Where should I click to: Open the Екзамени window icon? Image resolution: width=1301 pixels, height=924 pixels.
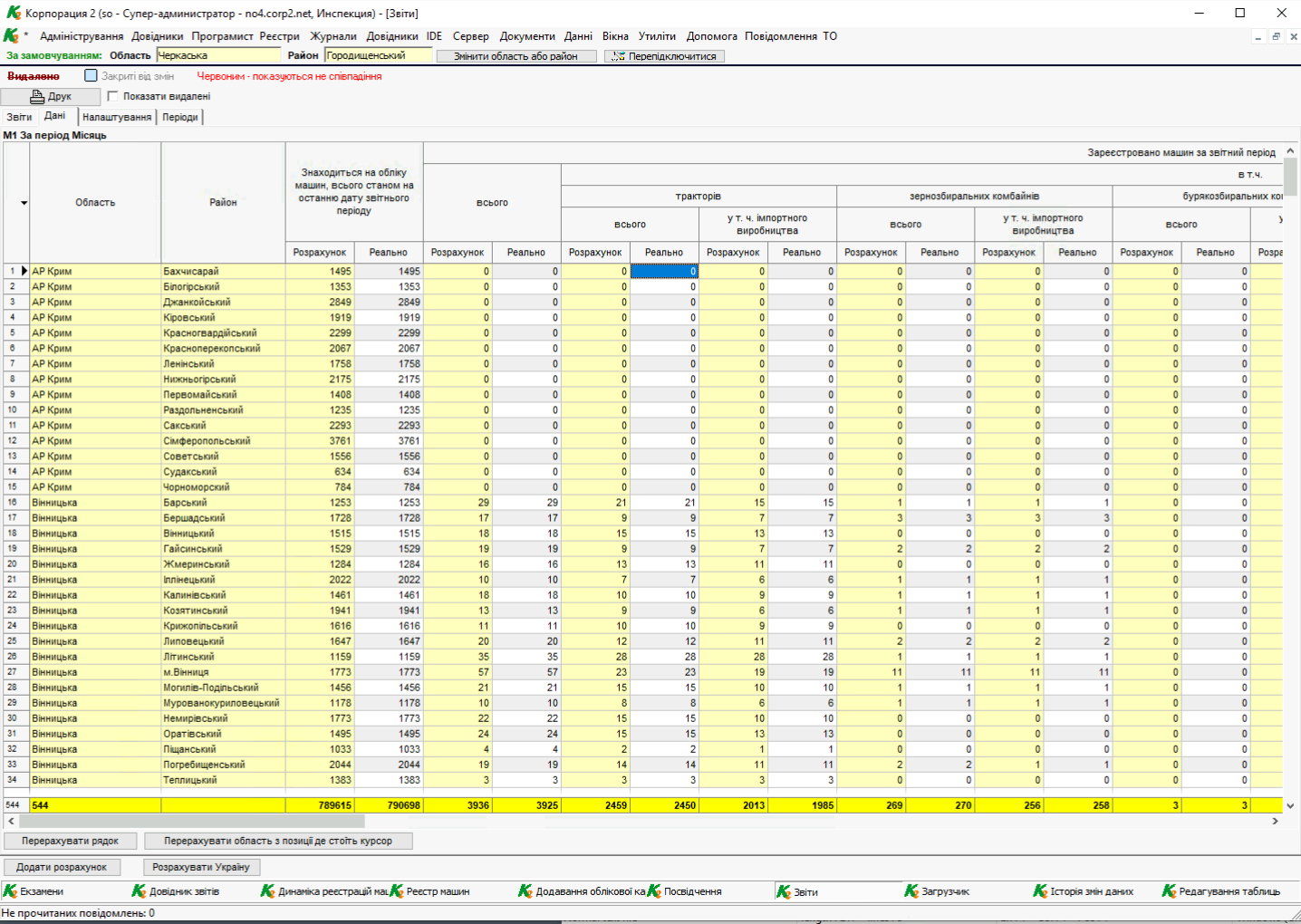point(11,891)
